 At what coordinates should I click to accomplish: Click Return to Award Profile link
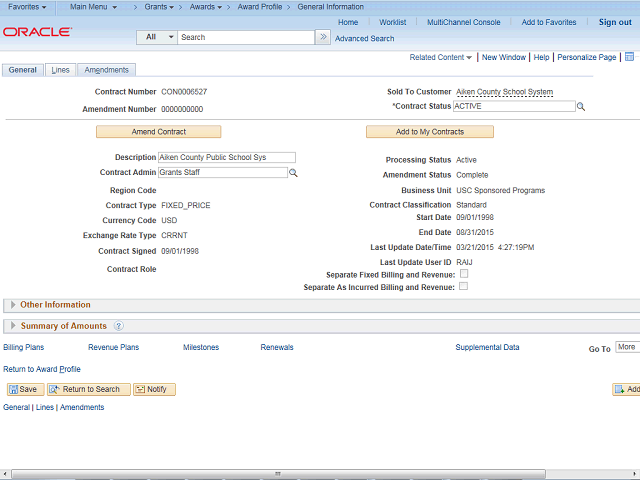tap(42, 369)
